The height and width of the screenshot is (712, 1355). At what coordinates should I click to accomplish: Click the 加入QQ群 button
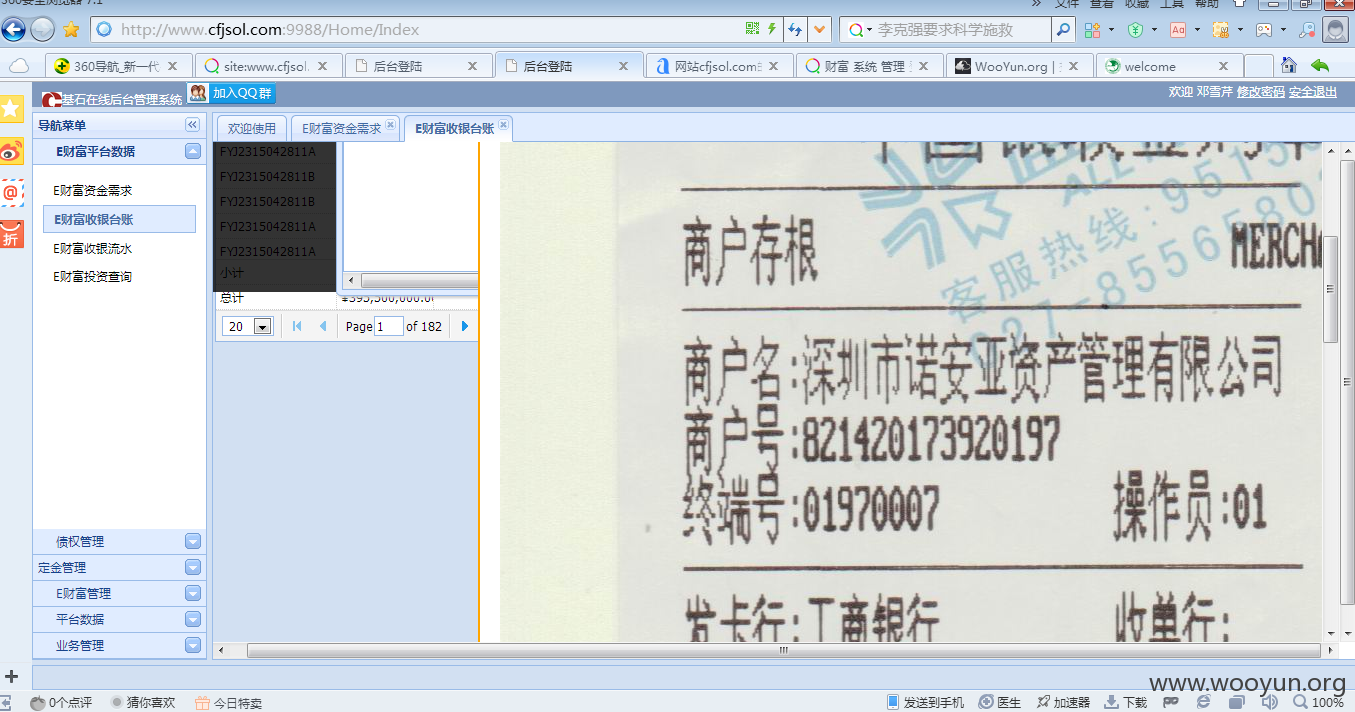pos(232,93)
